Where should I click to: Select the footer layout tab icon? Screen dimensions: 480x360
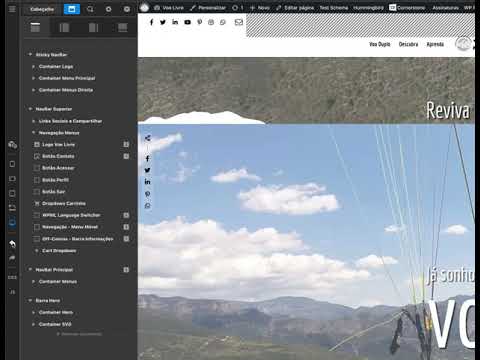123,27
